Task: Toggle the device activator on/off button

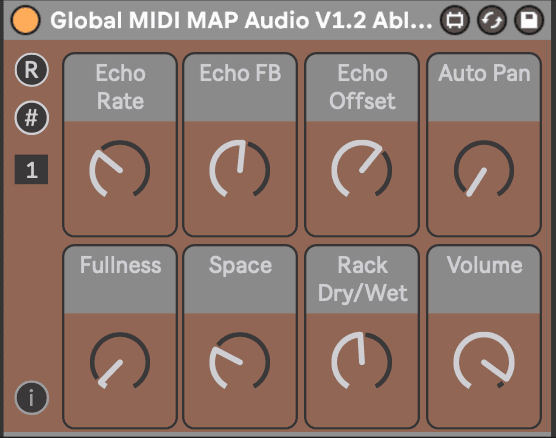Action: [26, 20]
